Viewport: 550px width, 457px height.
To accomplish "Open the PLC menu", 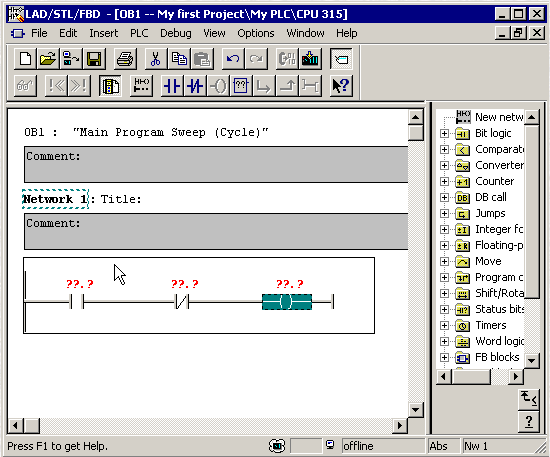I will pos(139,33).
